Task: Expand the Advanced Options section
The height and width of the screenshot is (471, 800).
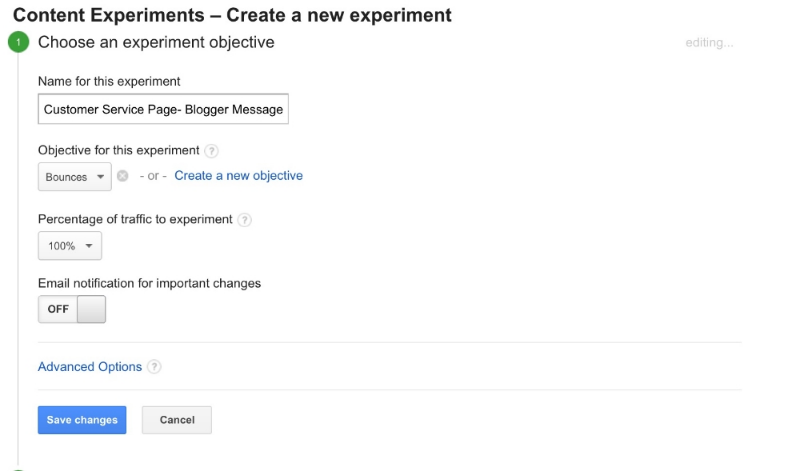Action: click(90, 367)
